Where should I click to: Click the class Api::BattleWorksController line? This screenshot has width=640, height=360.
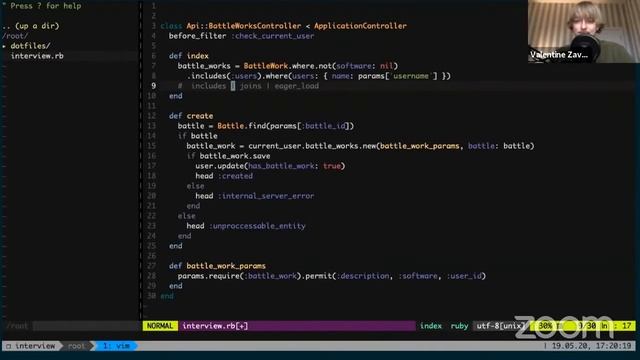point(283,26)
